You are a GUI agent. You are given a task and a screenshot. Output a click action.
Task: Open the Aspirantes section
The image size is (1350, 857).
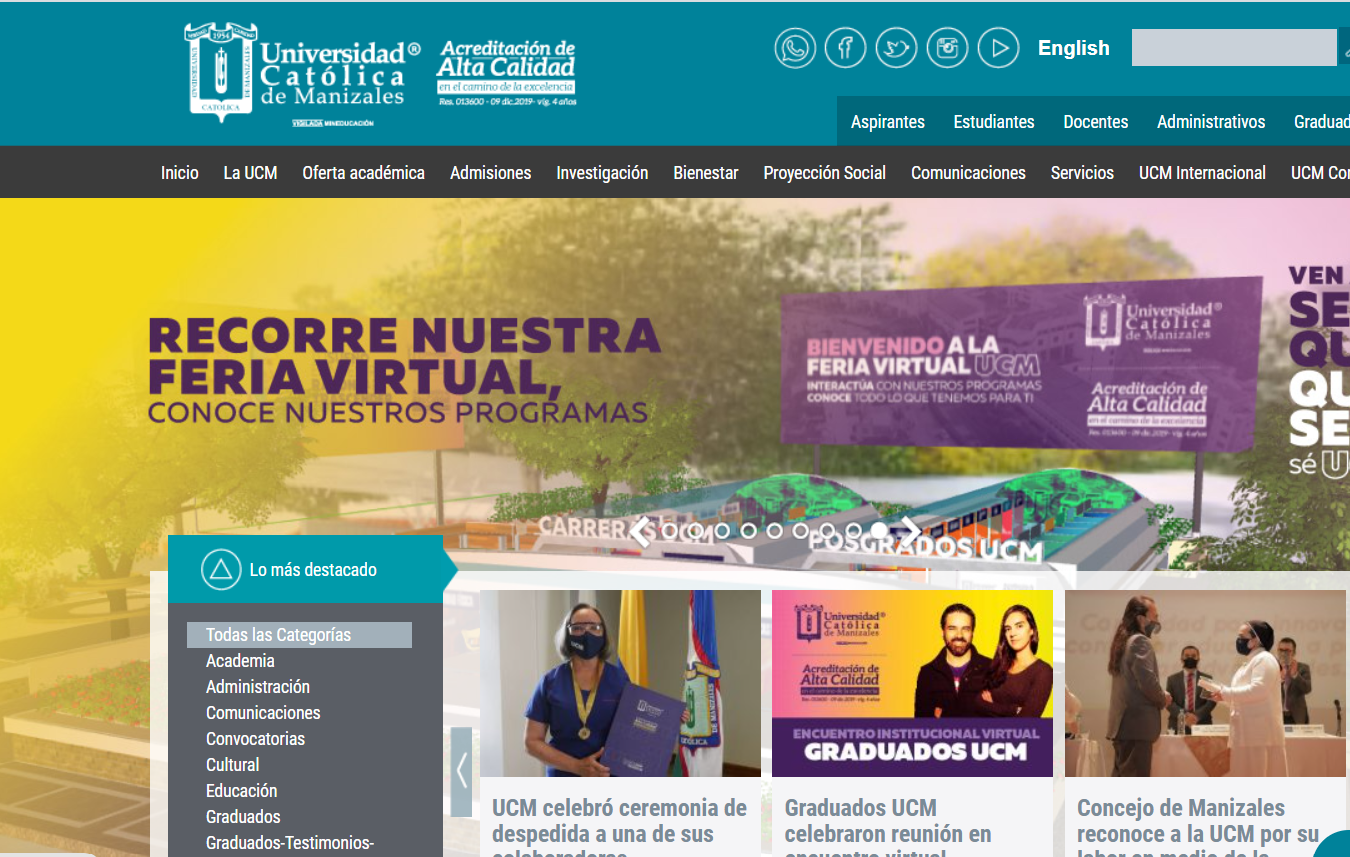[888, 122]
